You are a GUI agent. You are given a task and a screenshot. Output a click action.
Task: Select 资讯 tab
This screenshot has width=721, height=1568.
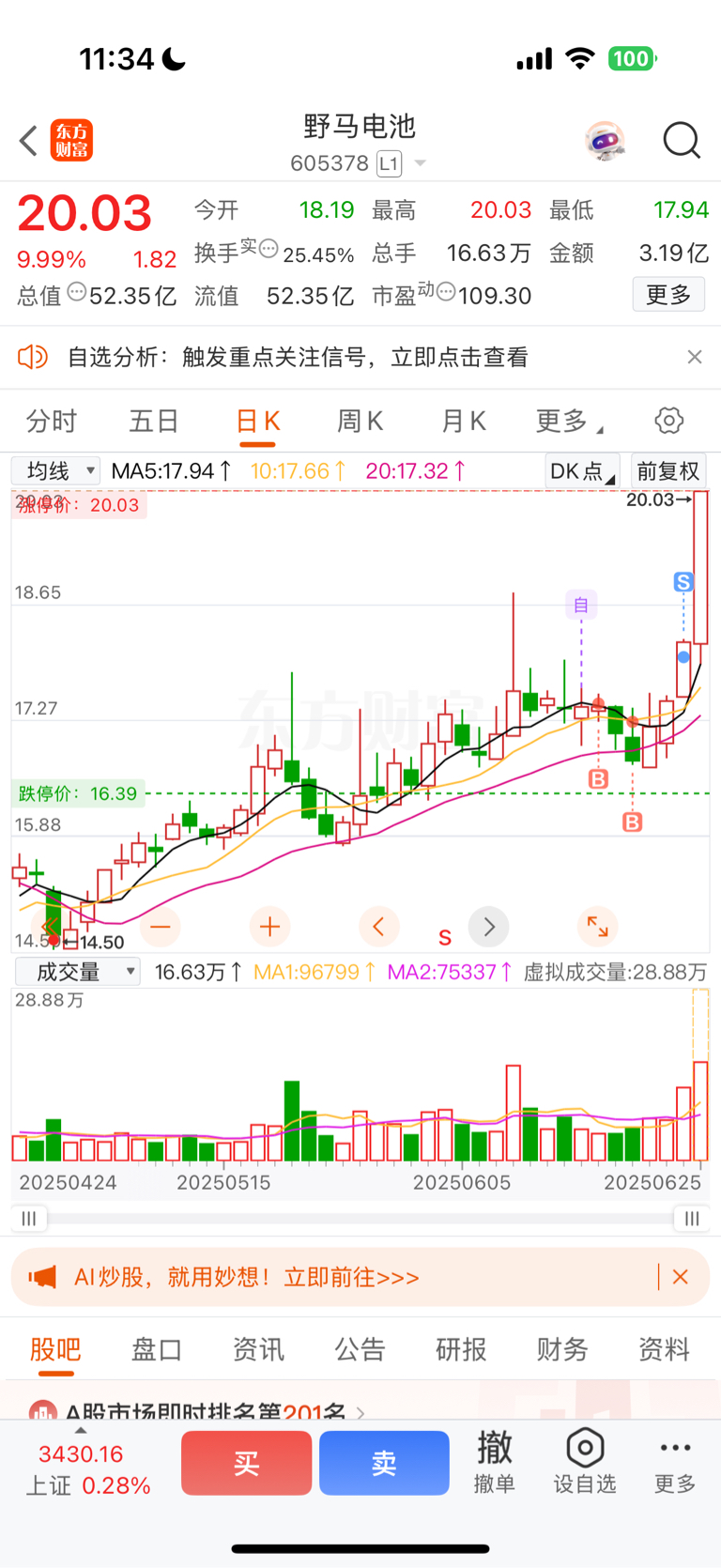258,1350
